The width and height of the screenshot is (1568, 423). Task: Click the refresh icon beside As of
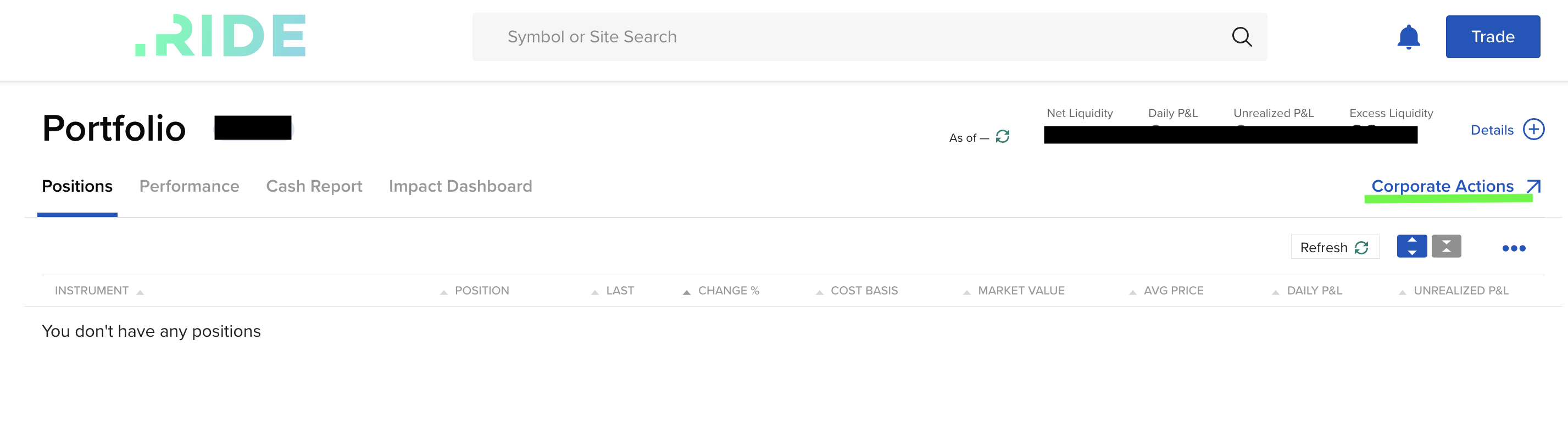(1002, 136)
